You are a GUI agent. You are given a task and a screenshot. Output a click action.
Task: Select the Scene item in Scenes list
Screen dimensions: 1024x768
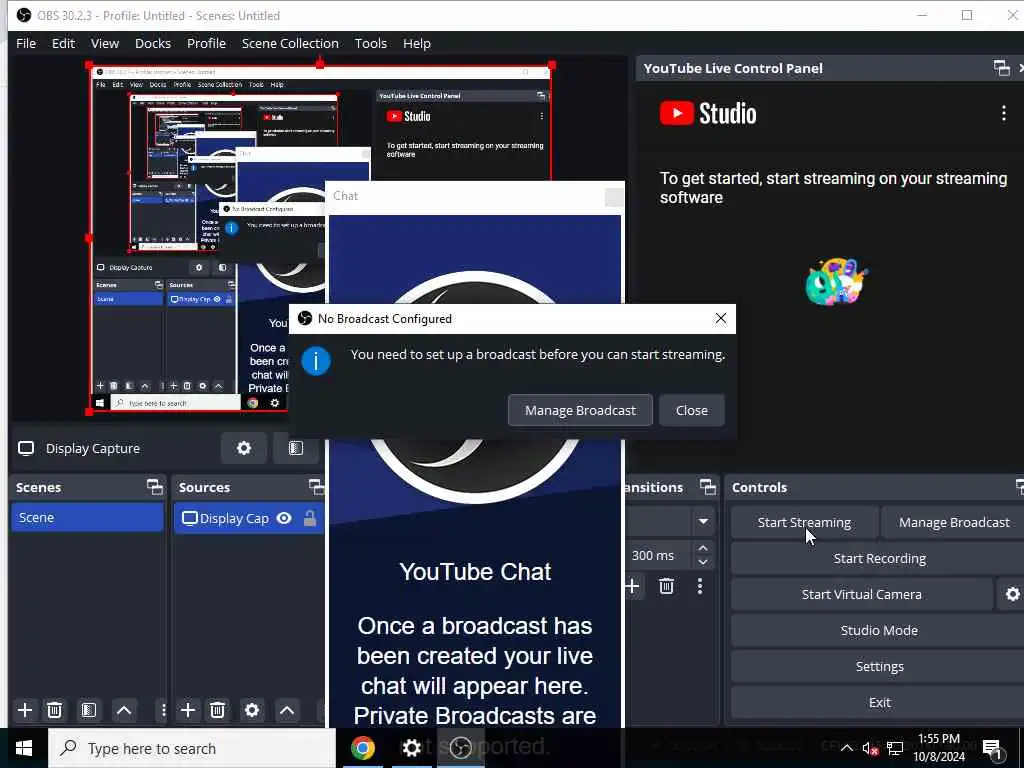(x=87, y=517)
